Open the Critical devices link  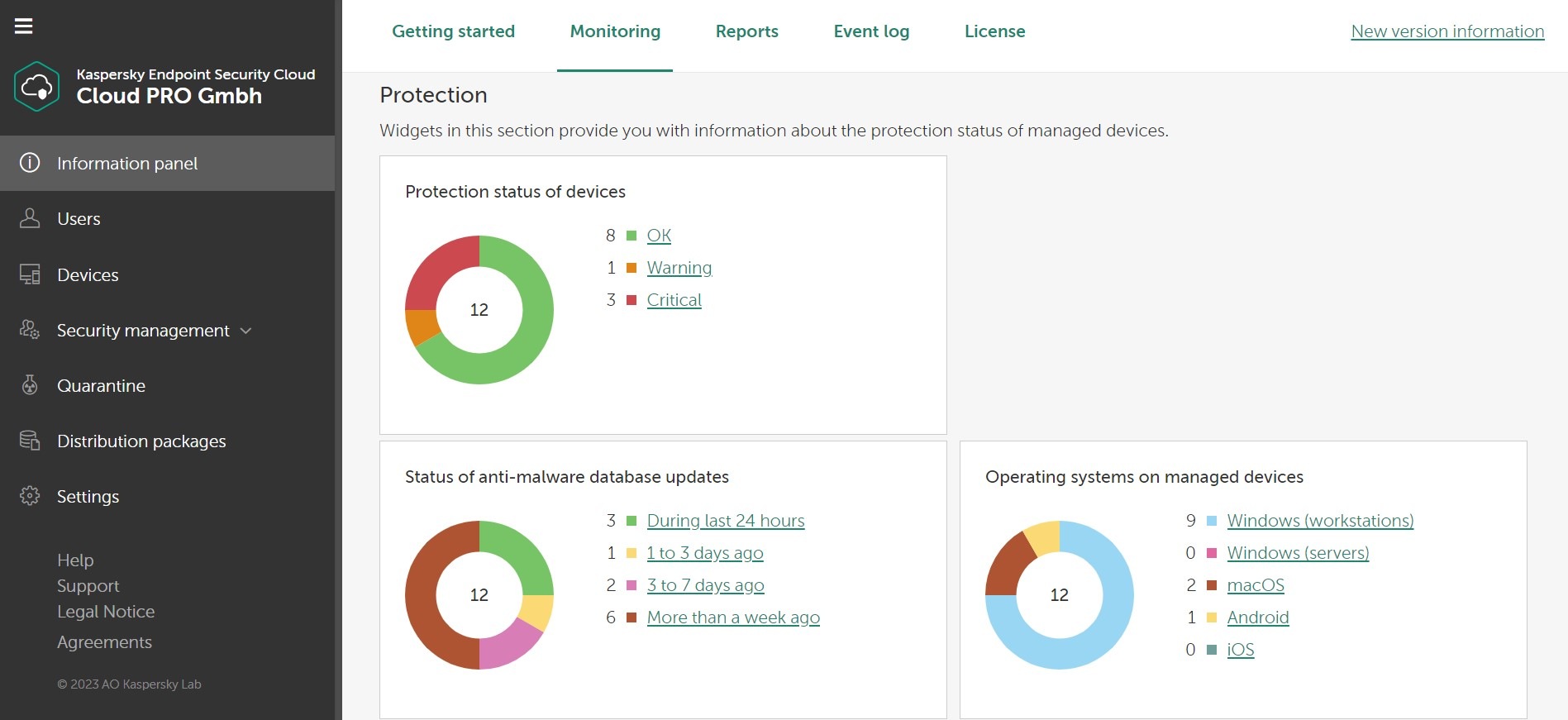674,300
